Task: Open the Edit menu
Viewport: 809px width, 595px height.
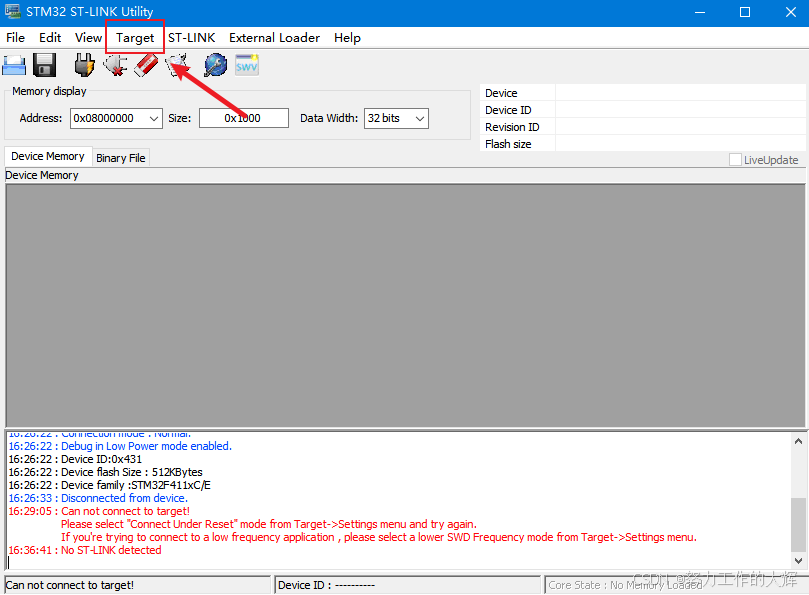Action: point(50,38)
